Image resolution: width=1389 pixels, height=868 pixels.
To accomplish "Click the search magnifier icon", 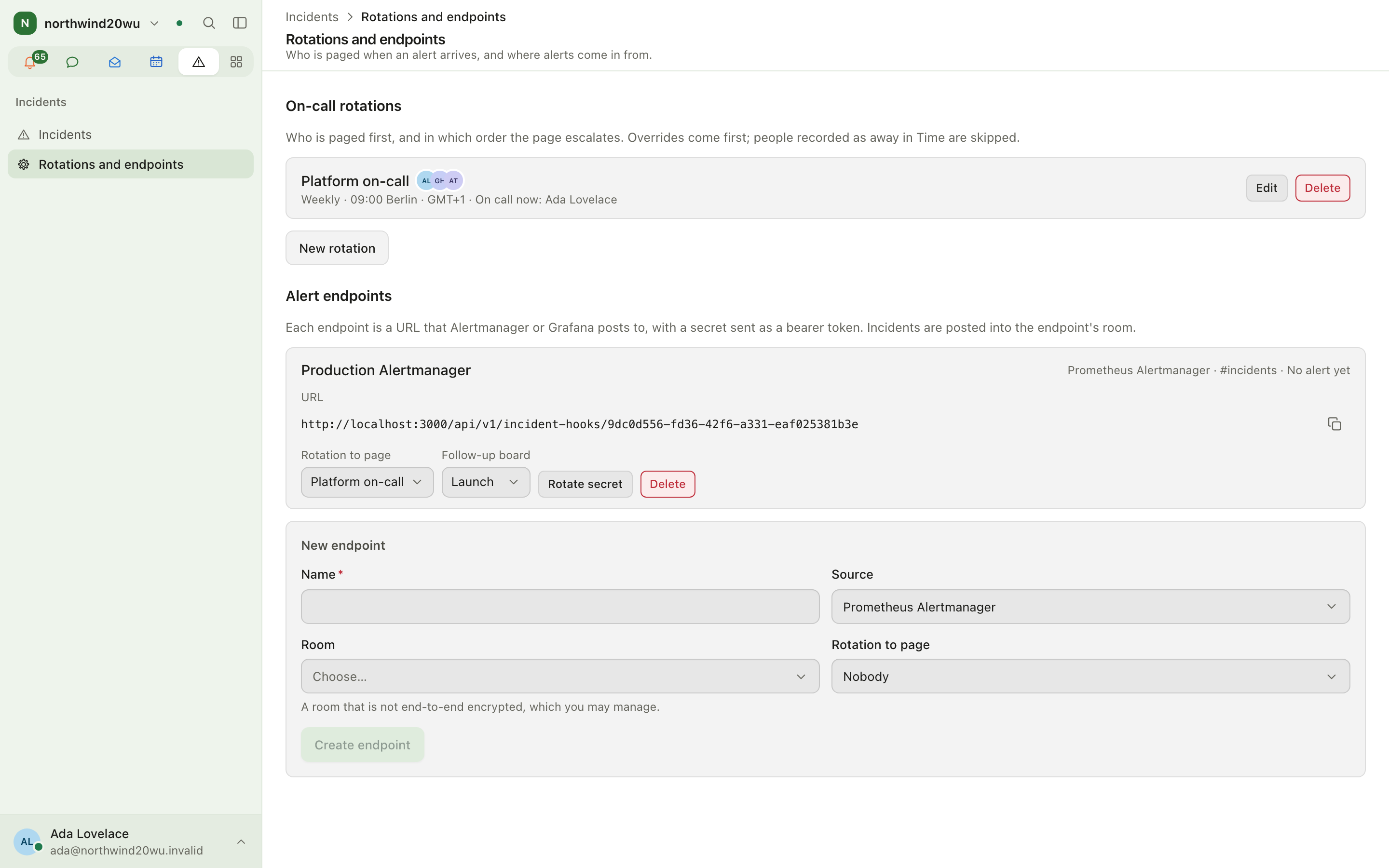I will [x=209, y=23].
